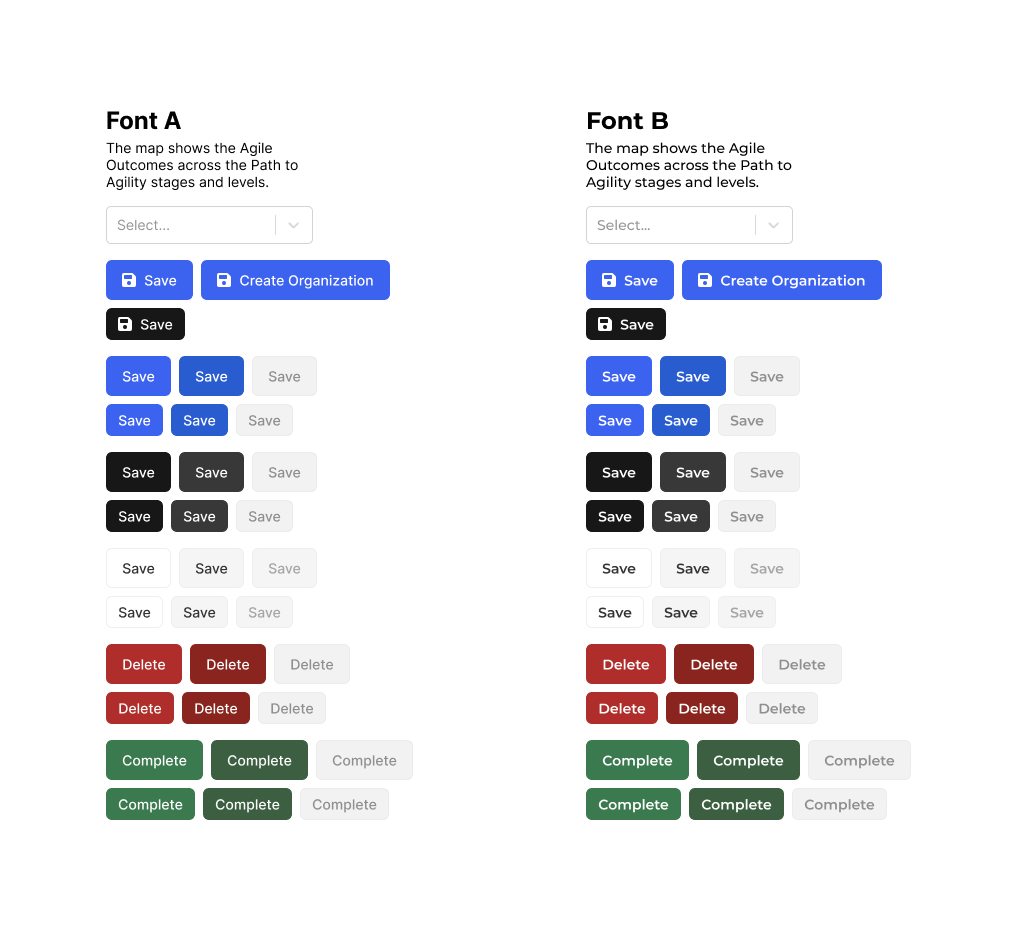The width and height of the screenshot is (1017, 941).
Task: Click floppy icon in Font B's black Save button
Action: [605, 325]
